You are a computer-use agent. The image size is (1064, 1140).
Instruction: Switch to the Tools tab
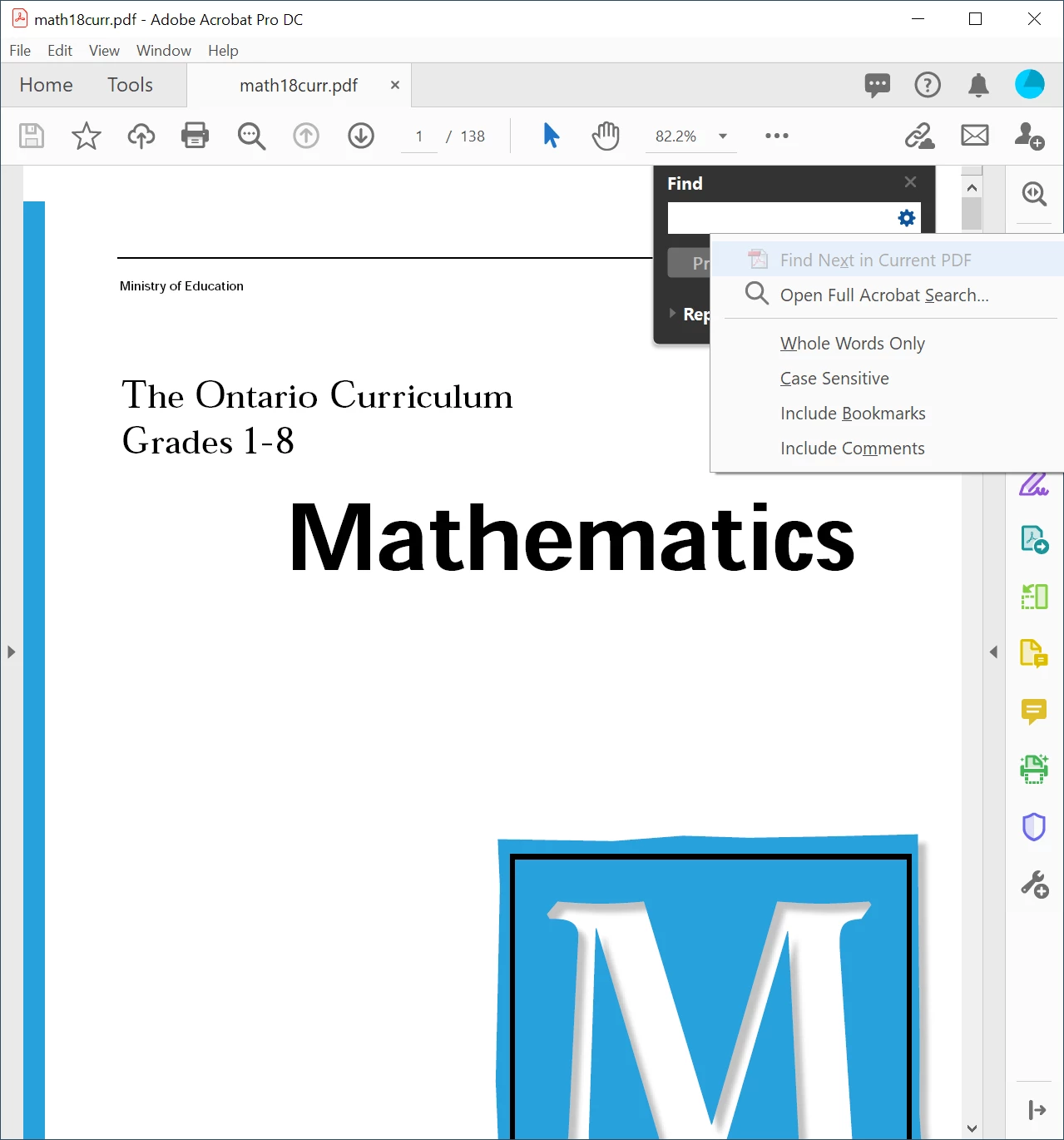130,85
